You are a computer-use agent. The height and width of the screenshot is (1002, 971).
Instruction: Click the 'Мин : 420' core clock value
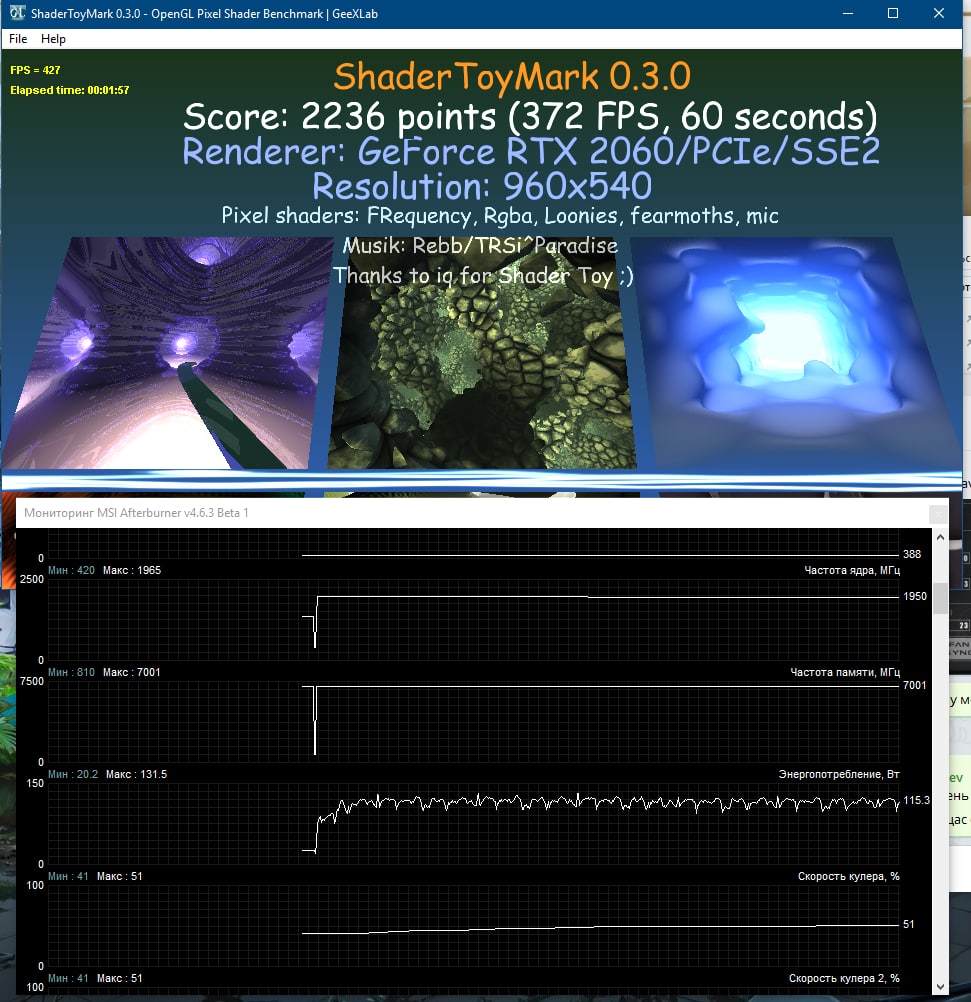pyautogui.click(x=71, y=570)
